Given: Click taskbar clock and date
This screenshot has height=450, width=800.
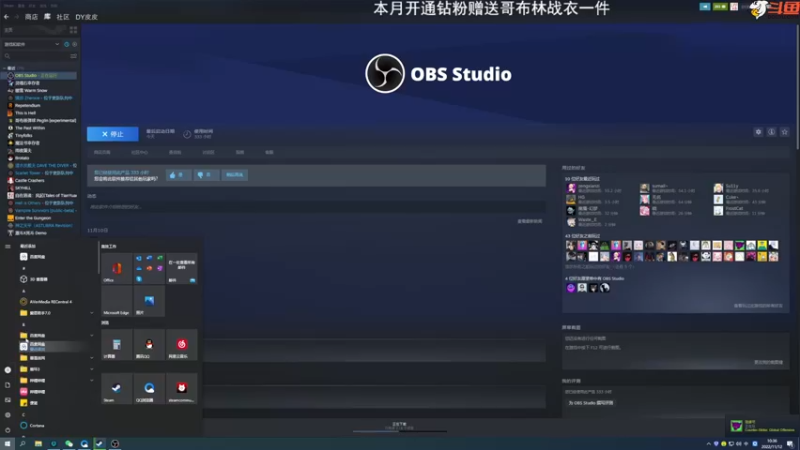Looking at the screenshot, I should pos(772,444).
